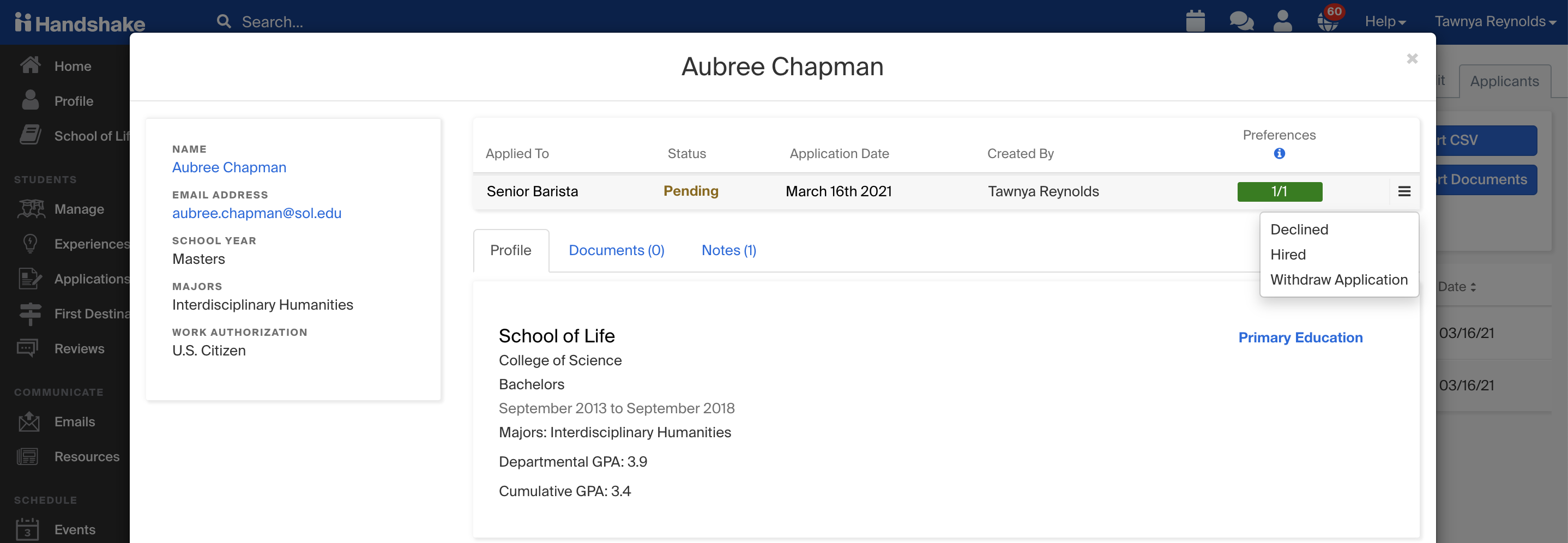Click the Applications sidebar icon
Viewport: 1568px width, 543px height.
(x=29, y=279)
